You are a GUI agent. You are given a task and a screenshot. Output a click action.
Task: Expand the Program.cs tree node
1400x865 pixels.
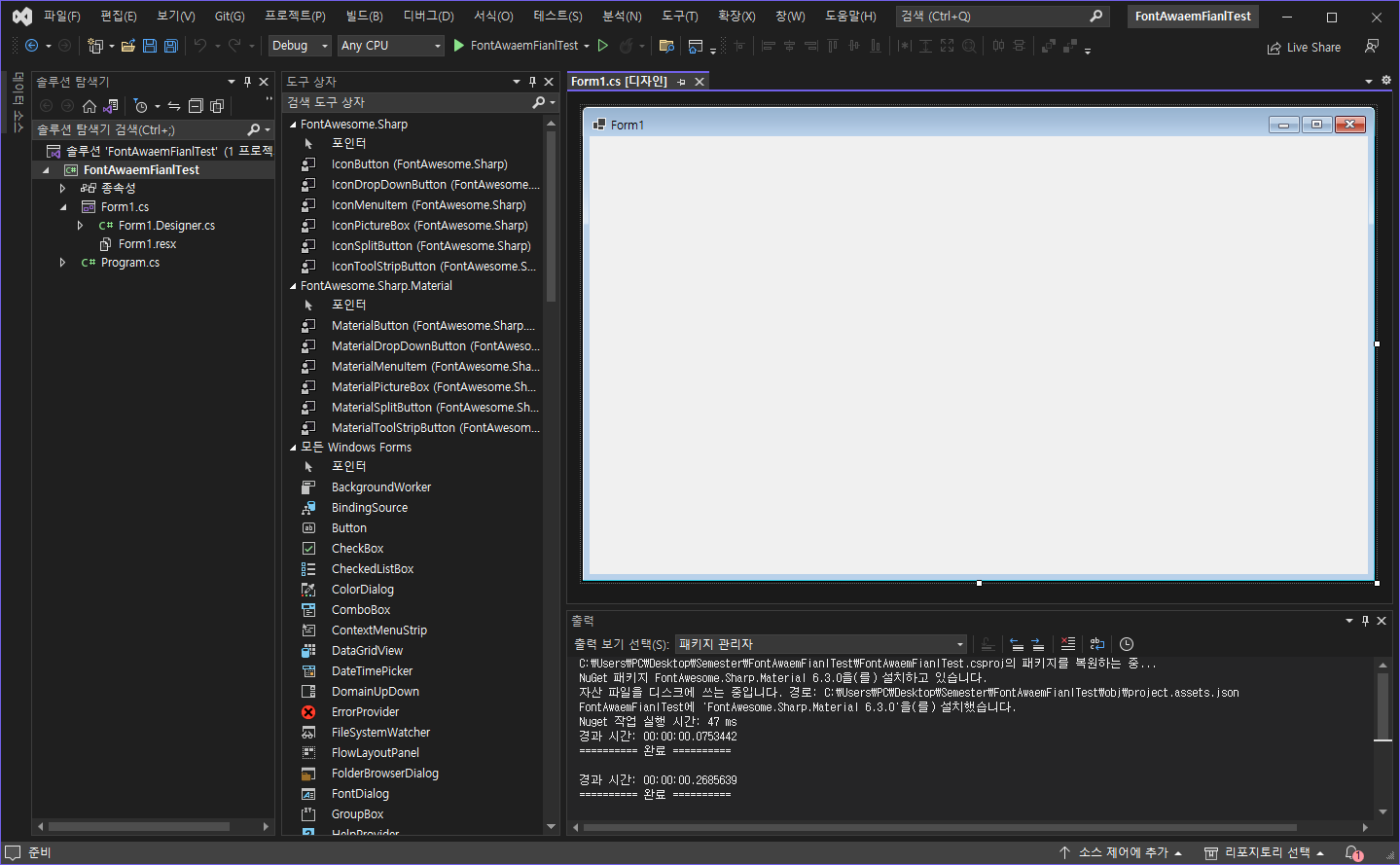(x=62, y=263)
